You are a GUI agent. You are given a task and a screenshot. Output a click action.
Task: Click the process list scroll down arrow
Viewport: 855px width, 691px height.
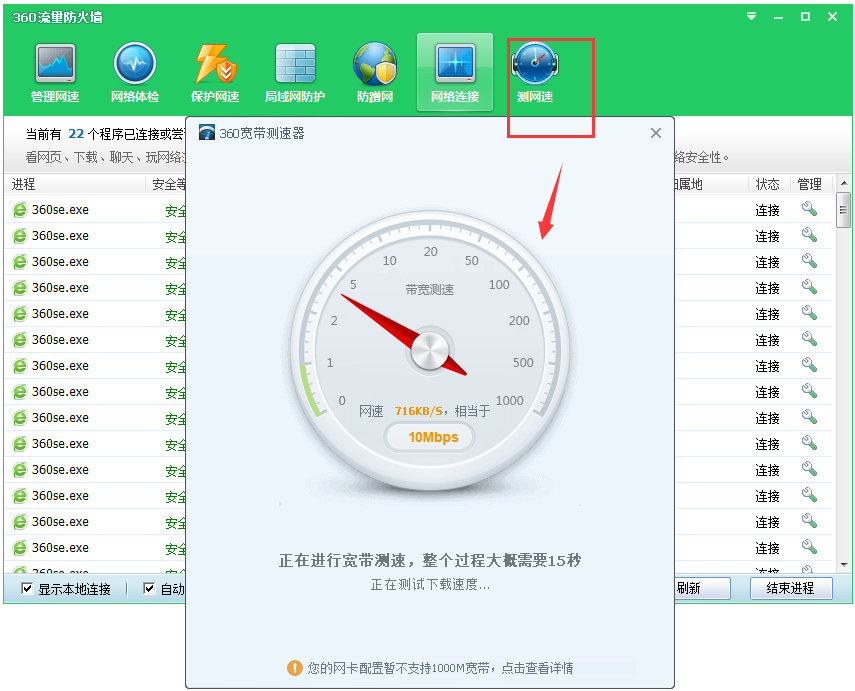[844, 565]
